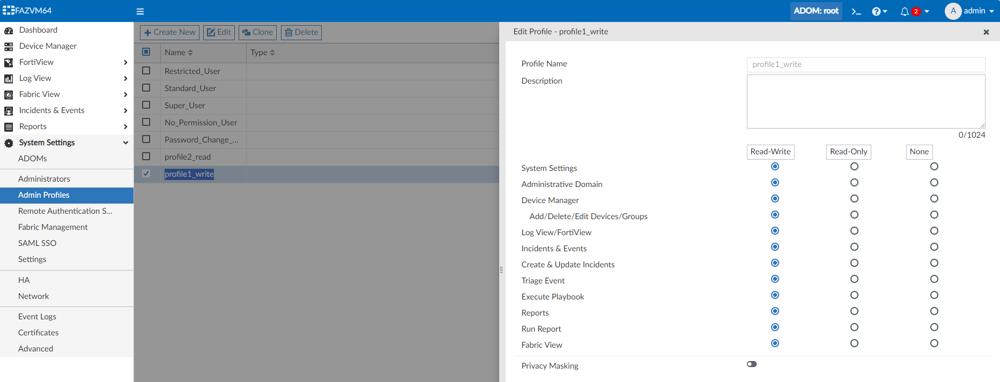1000x382 pixels.
Task: Open Remote Authentication Server page
Action: tap(66, 211)
